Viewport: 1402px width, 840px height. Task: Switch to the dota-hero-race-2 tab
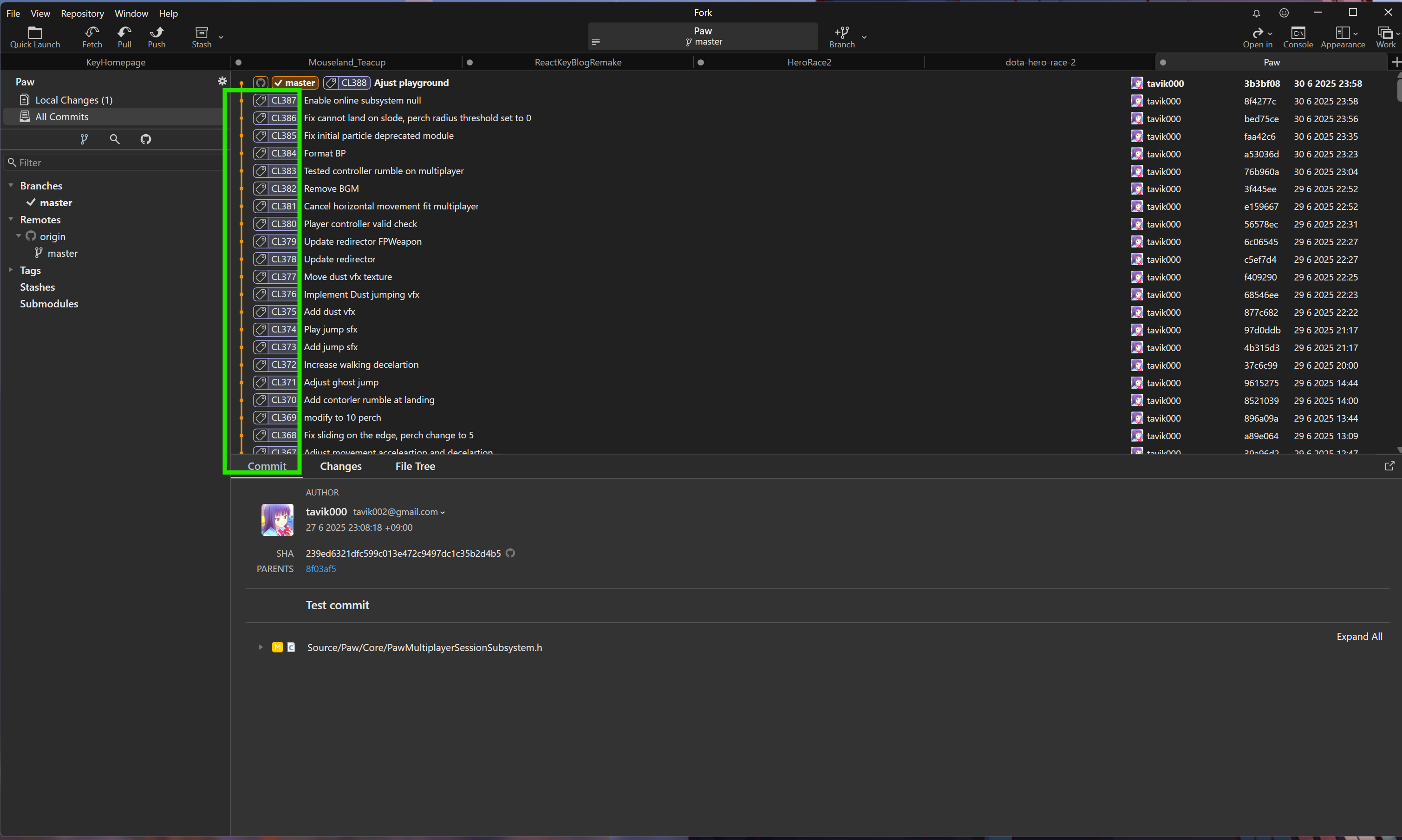point(1040,62)
